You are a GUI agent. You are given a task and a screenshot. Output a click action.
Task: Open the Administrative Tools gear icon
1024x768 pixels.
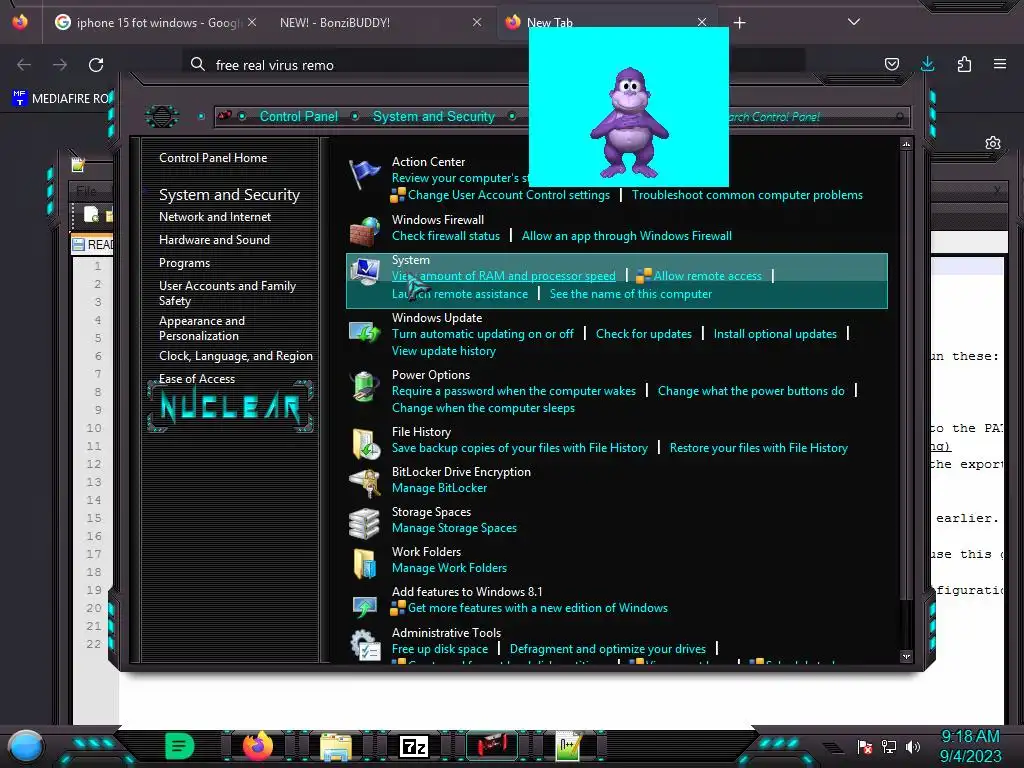pos(364,645)
